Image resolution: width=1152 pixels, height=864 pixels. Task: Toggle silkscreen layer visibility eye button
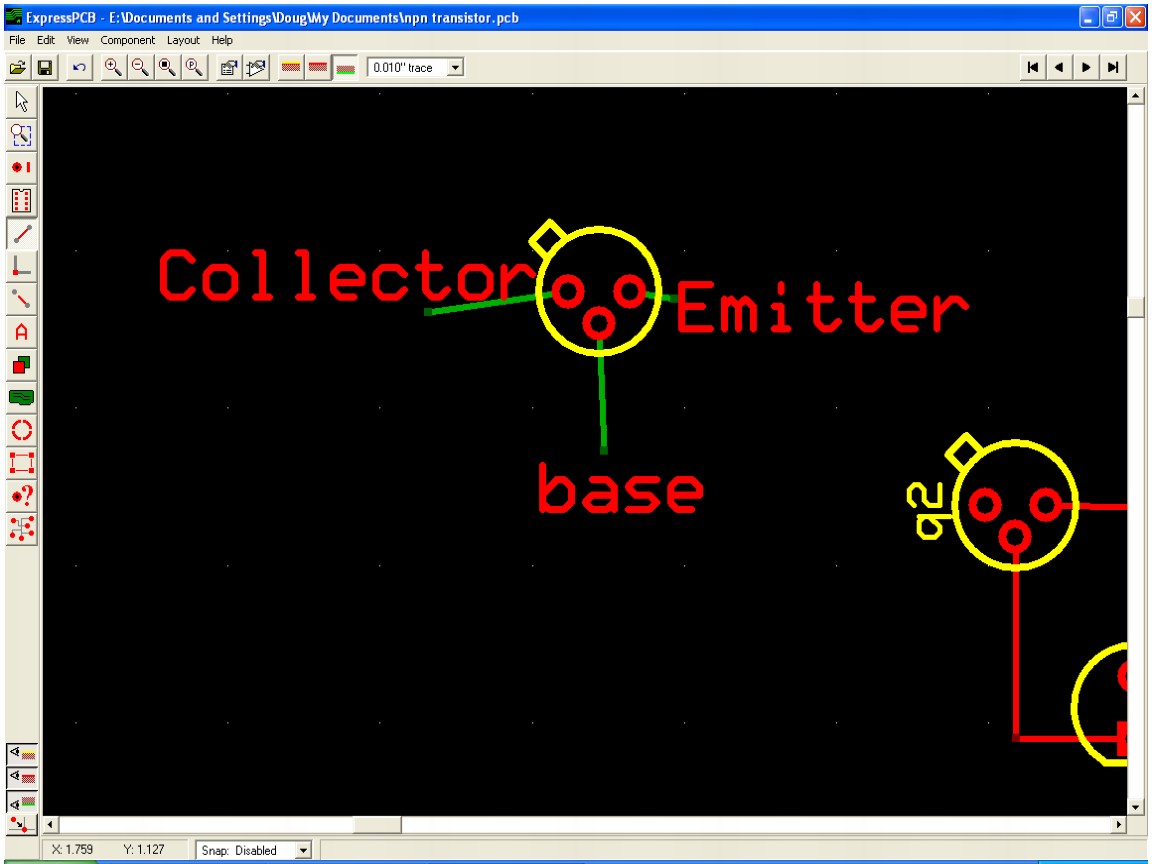coord(22,753)
